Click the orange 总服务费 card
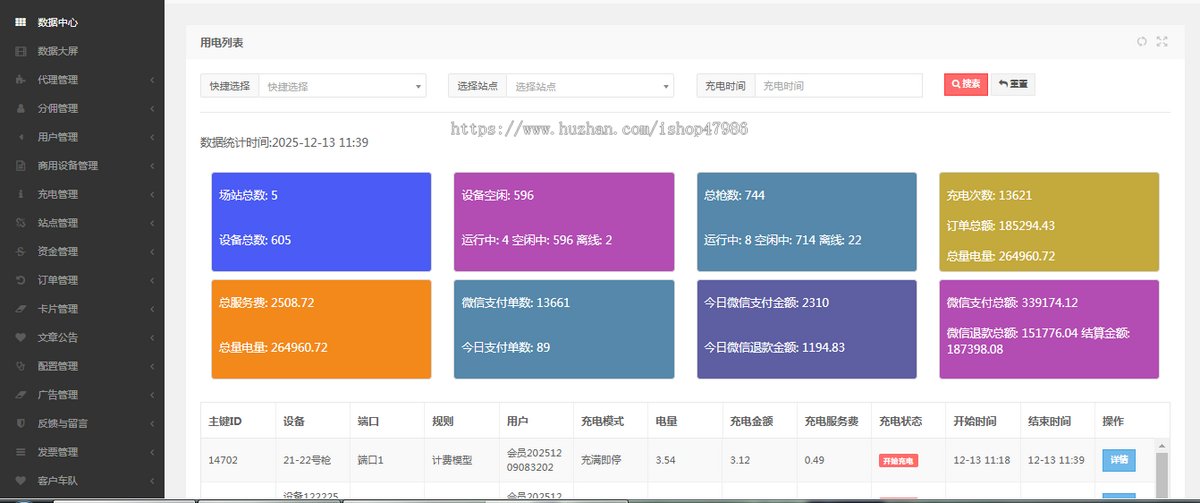This screenshot has height=503, width=1200. click(321, 329)
